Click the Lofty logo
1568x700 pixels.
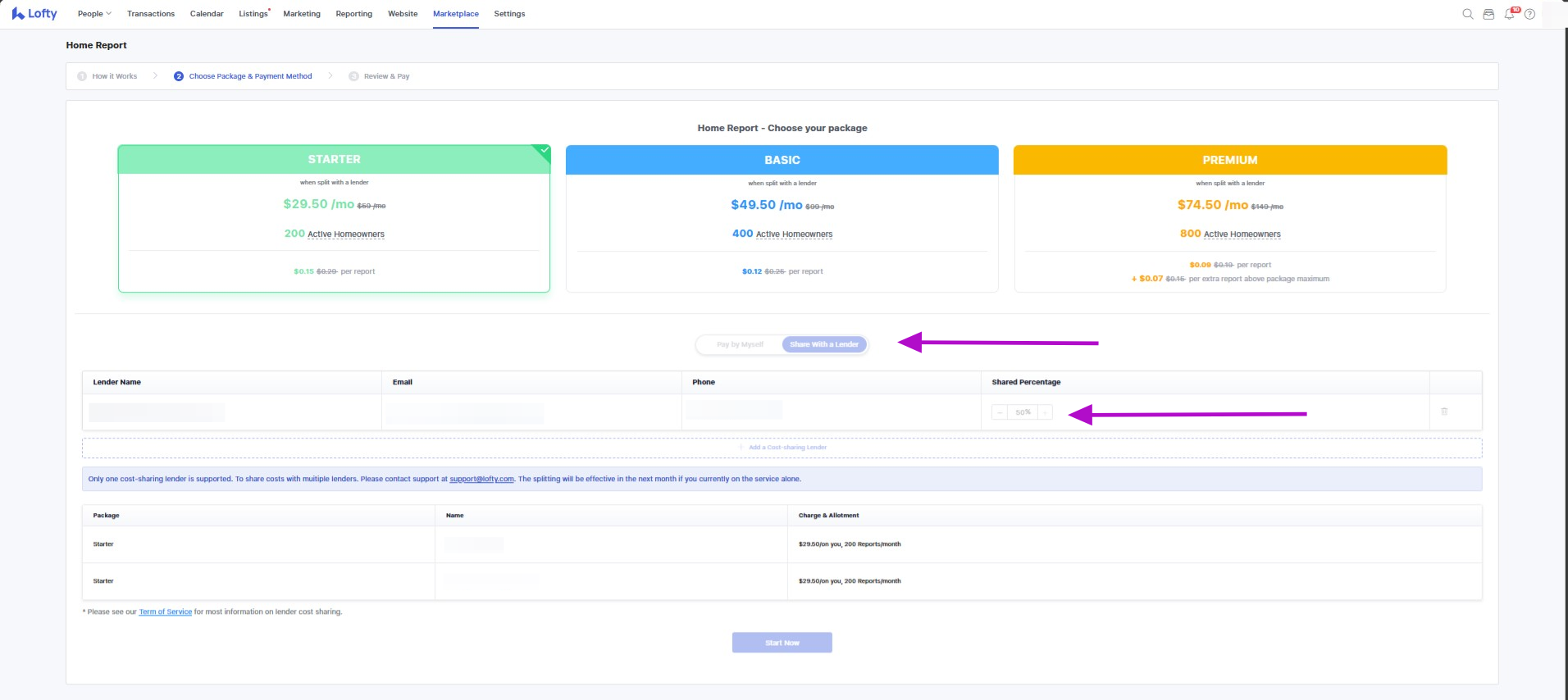(x=34, y=14)
